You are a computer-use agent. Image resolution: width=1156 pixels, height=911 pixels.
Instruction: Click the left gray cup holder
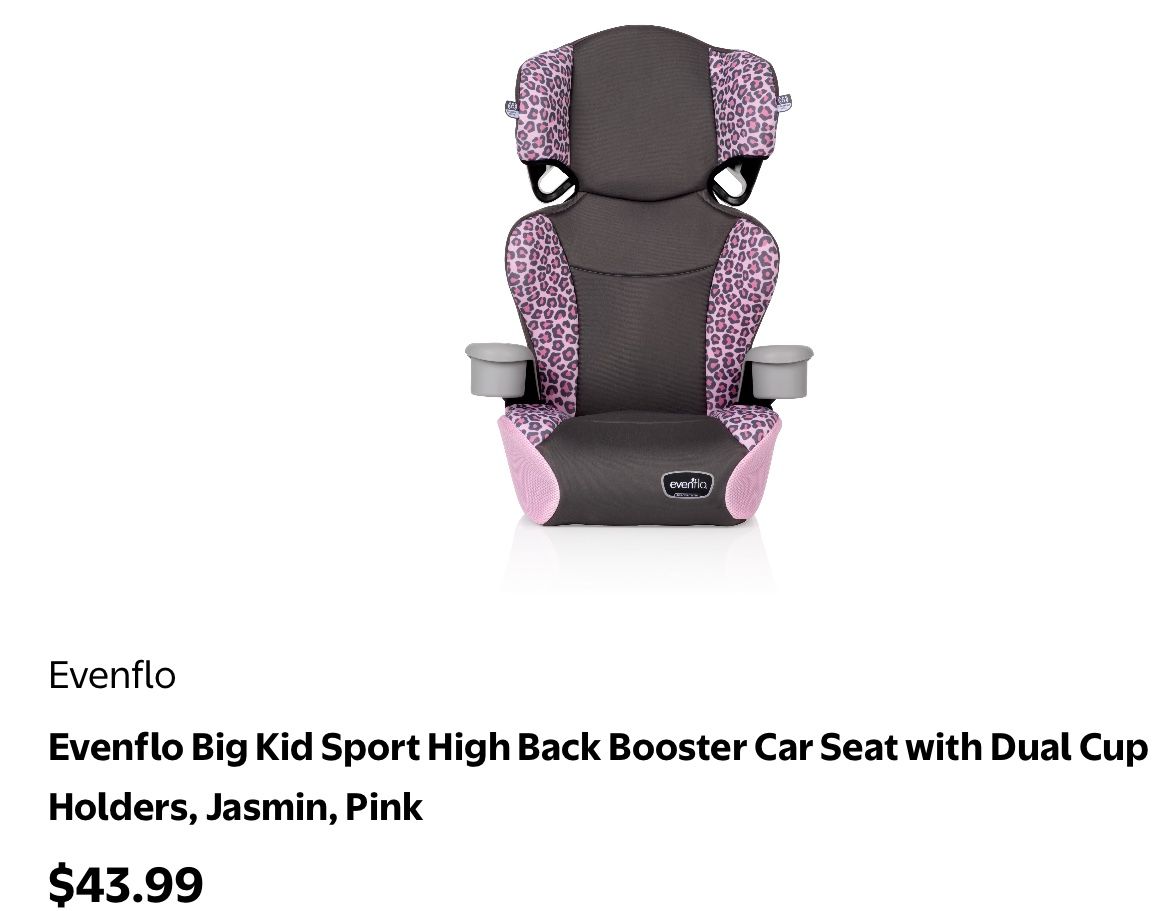point(497,369)
